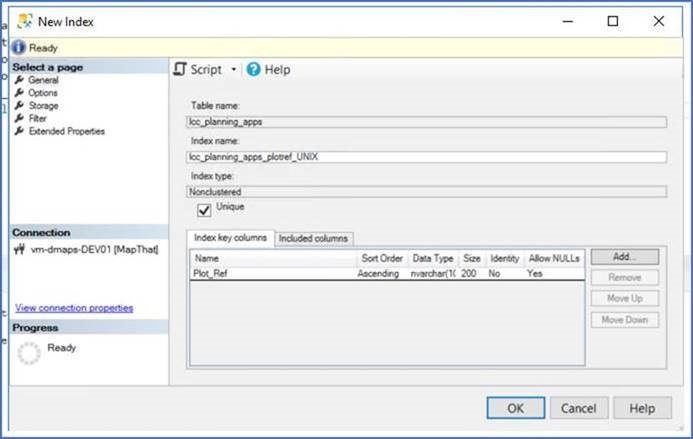Viewport: 693px width, 439px height.
Task: Click the Table name field
Action: [426, 122]
